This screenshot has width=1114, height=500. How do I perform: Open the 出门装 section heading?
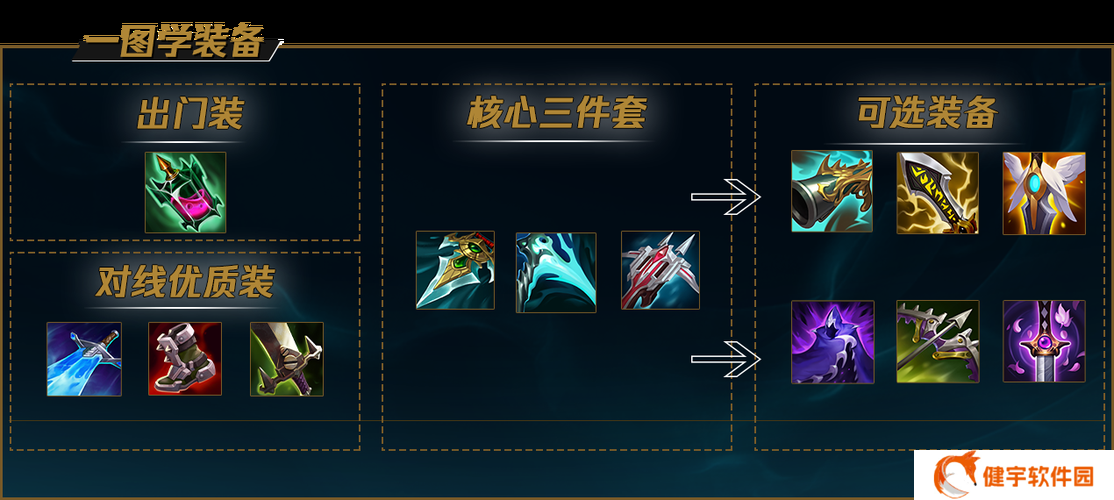pyautogui.click(x=190, y=114)
